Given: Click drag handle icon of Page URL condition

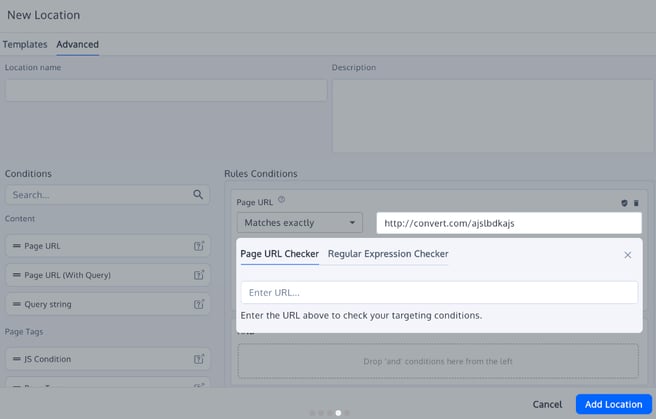Looking at the screenshot, I should [17, 246].
